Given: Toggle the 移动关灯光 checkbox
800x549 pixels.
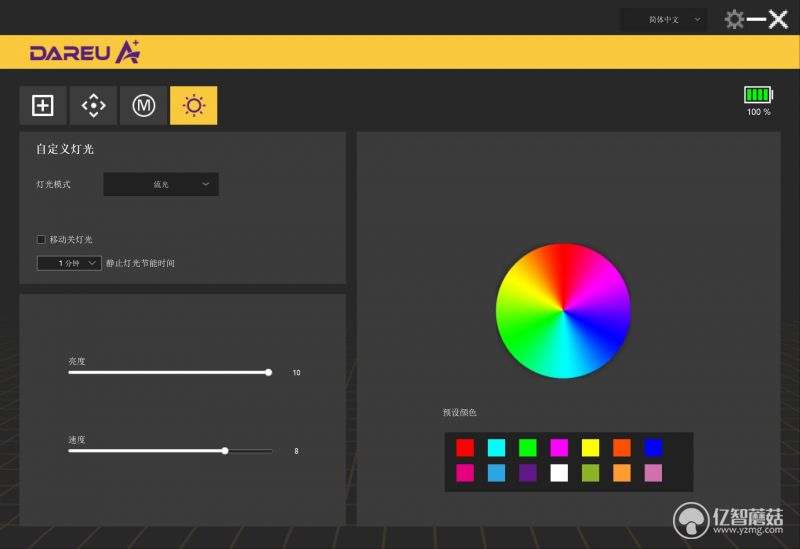Looking at the screenshot, I should click(41, 239).
